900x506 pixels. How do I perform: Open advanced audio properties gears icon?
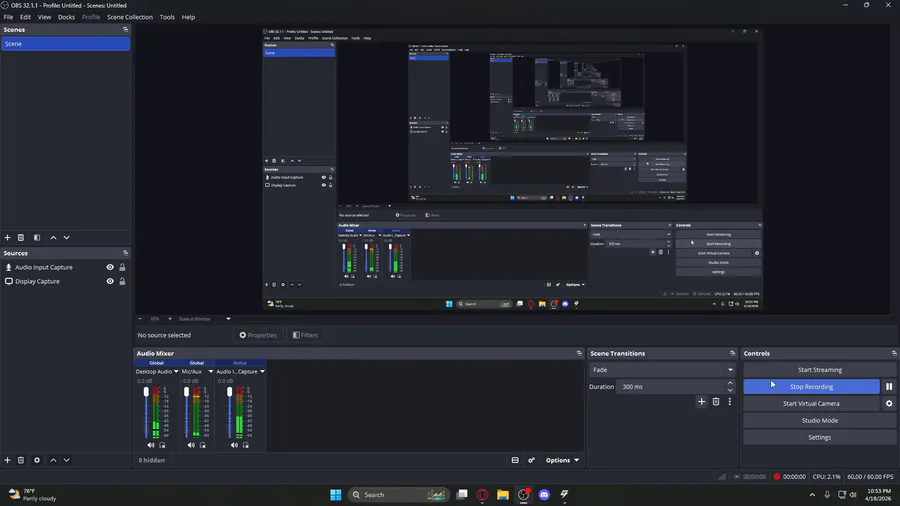tap(532, 460)
